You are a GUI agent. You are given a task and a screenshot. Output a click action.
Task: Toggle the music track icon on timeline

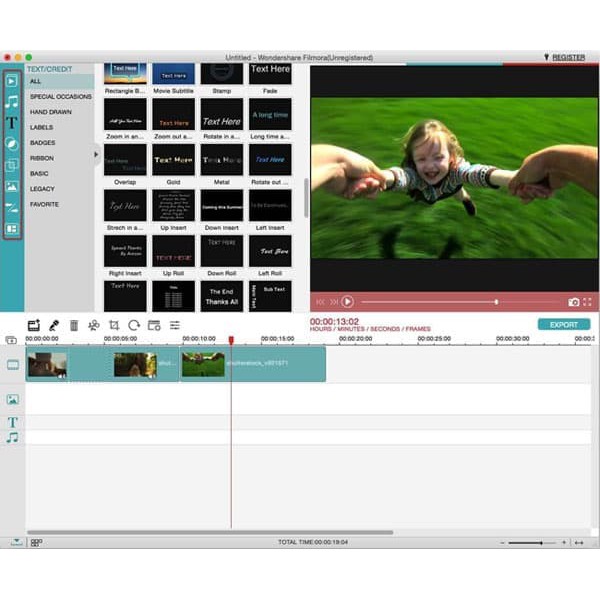tap(13, 437)
